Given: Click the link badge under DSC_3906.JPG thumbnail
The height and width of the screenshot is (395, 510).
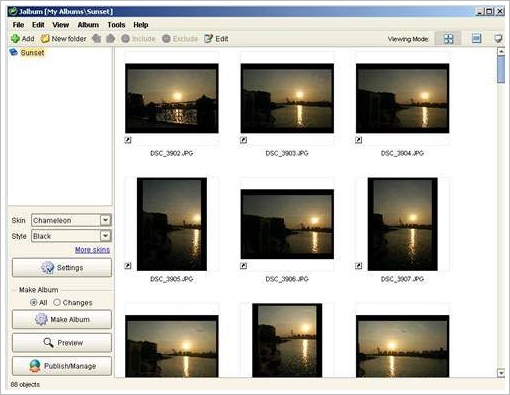Looking at the screenshot, I should click(x=243, y=266).
